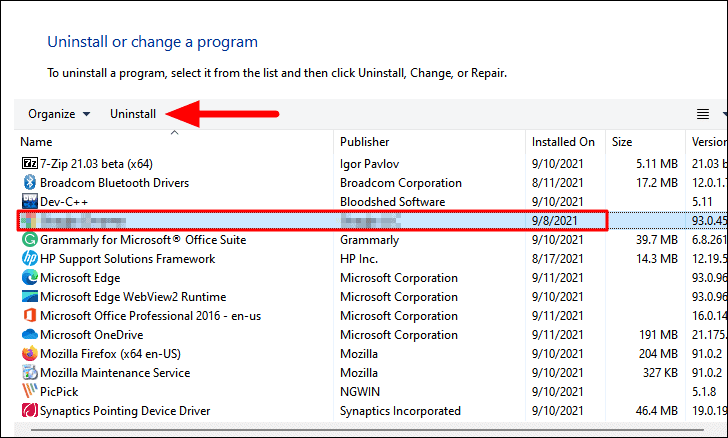Click the Microsoft OneDrive cloud icon
Image resolution: width=728 pixels, height=438 pixels.
click(x=30, y=334)
